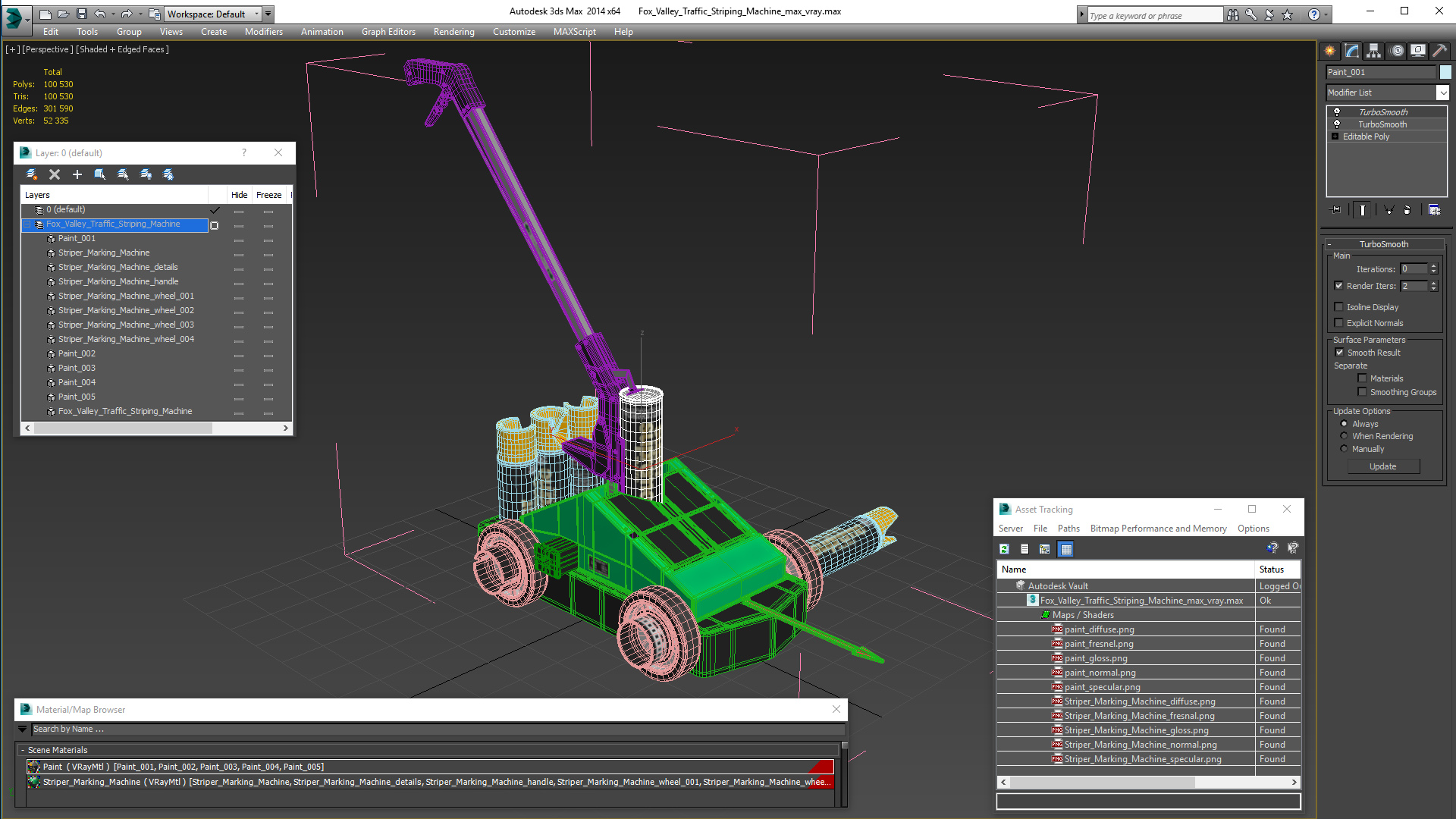Screen dimensions: 1456x819
Task: Toggle visibility bulb of top italic TurboSmooth
Action: tap(1337, 112)
